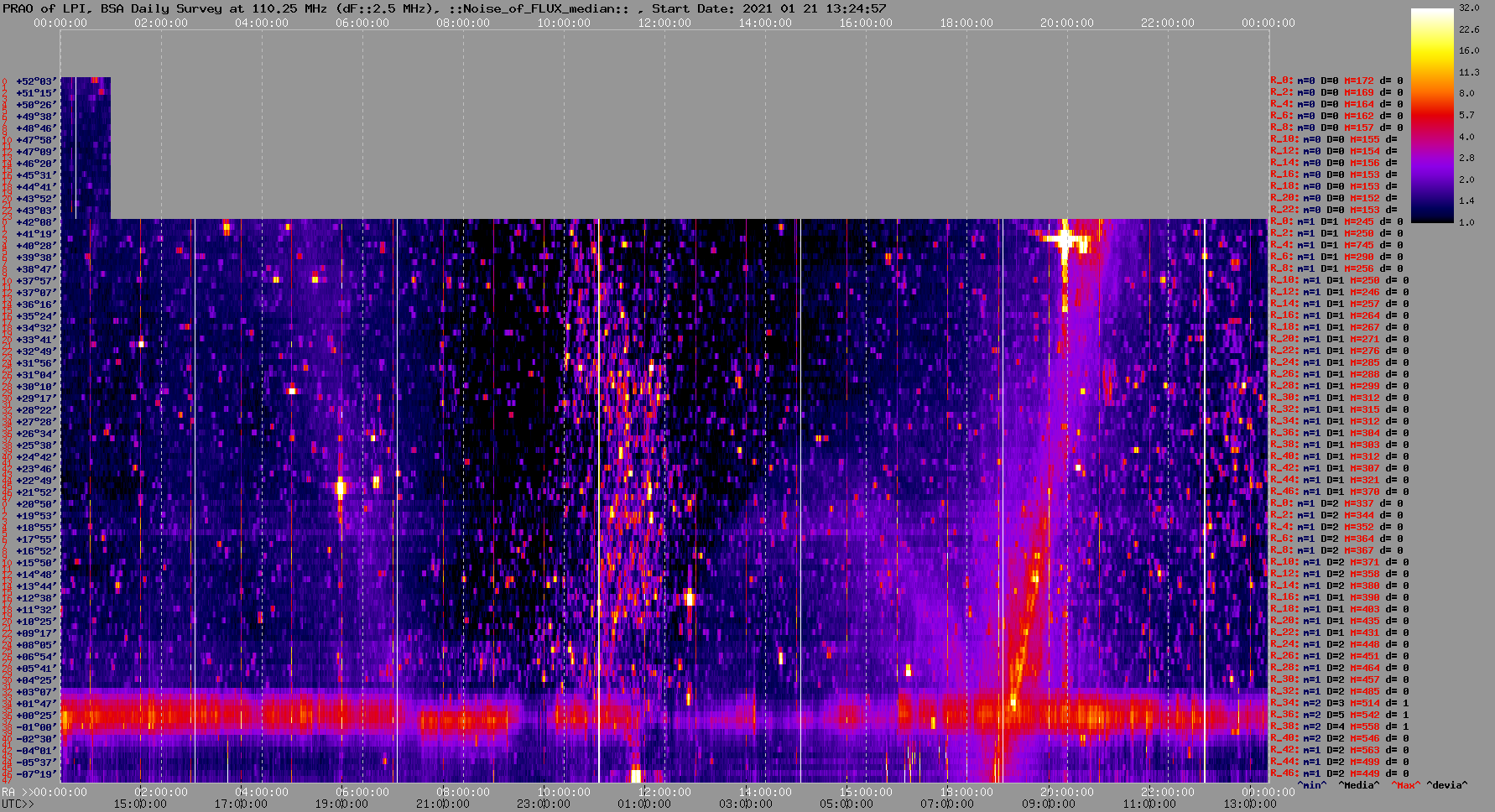
Task: Click the declination label '+49°38''
Action: point(36,117)
